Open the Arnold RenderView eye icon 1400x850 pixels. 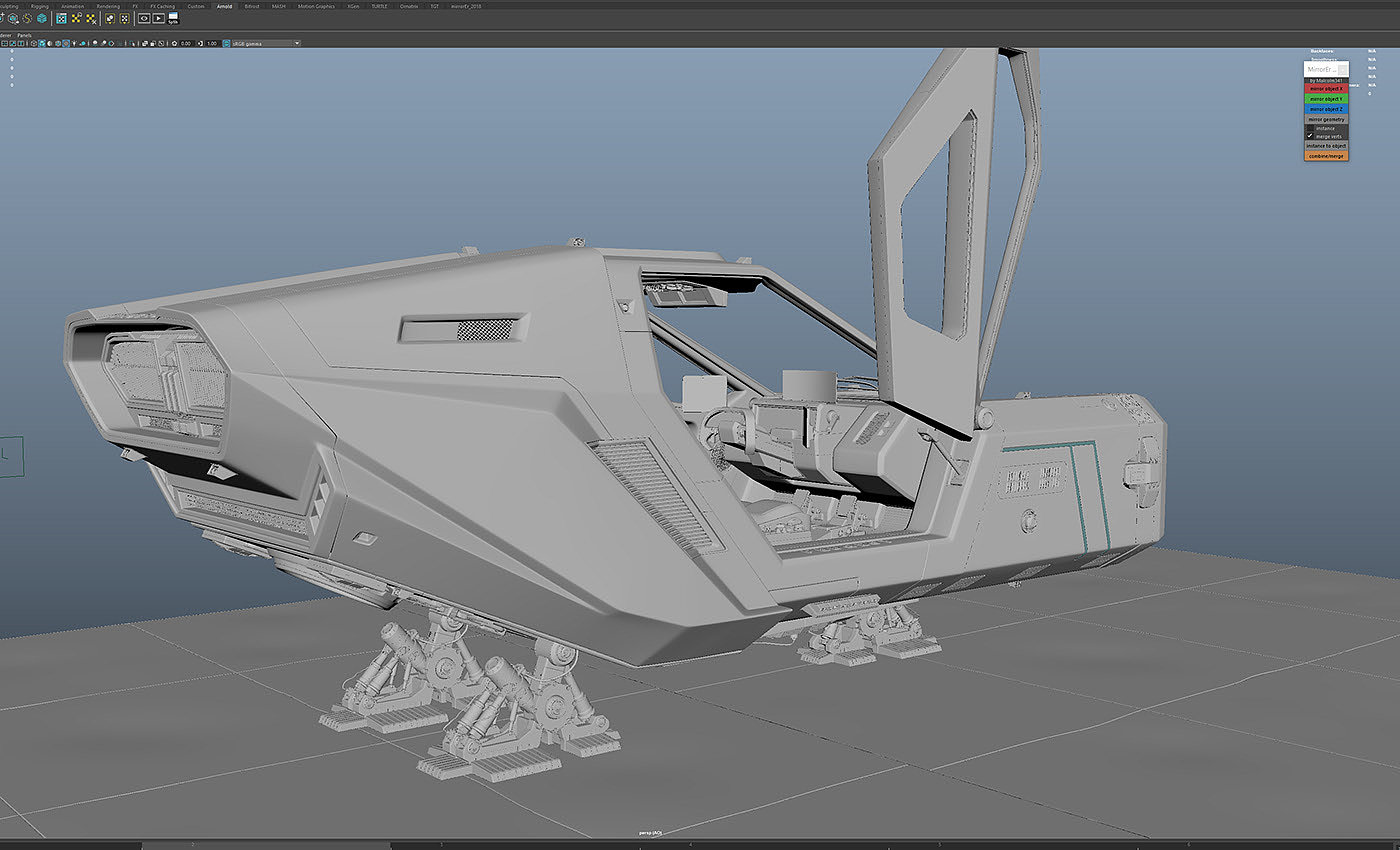143,18
